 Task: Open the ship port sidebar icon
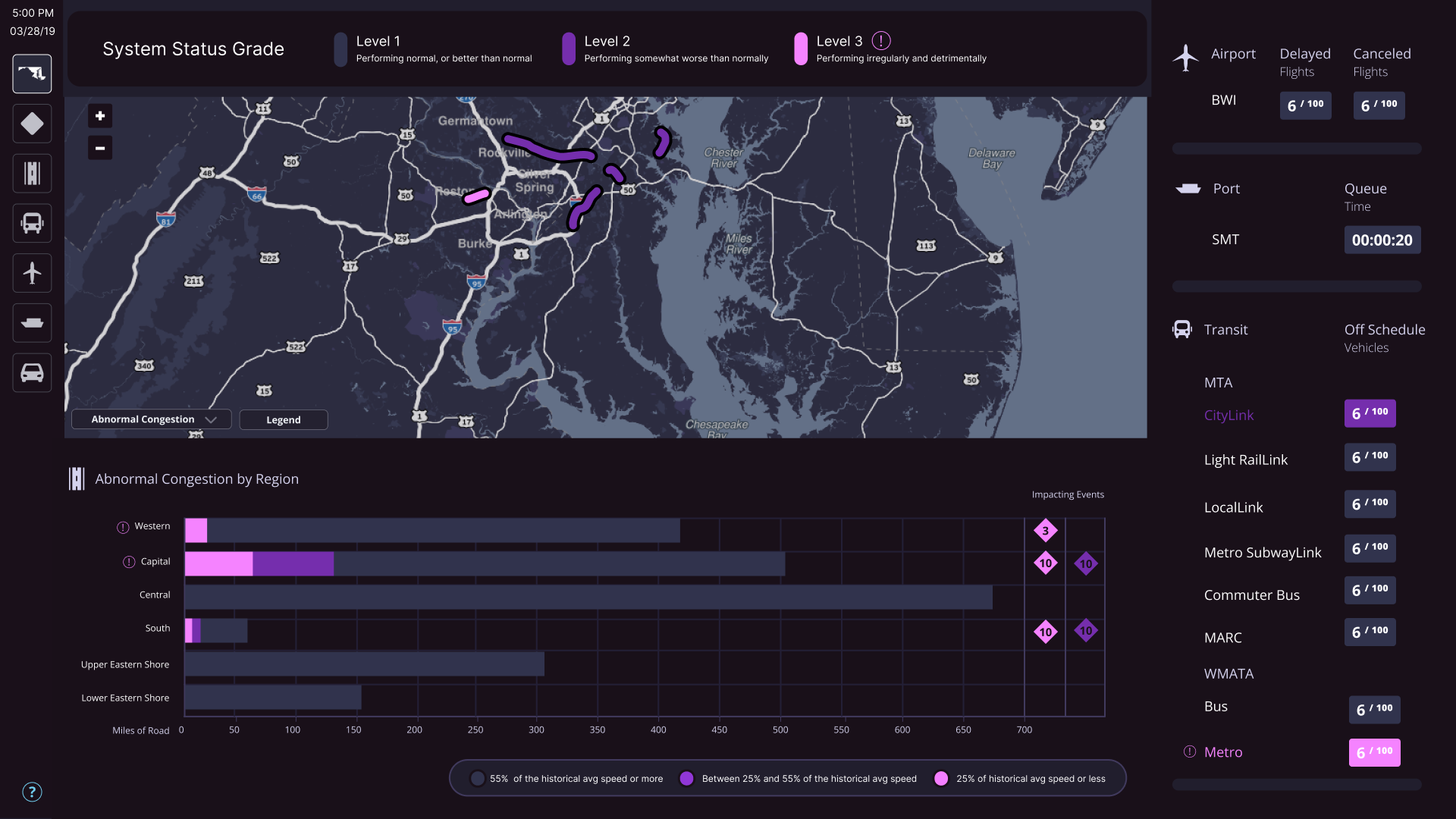[32, 323]
